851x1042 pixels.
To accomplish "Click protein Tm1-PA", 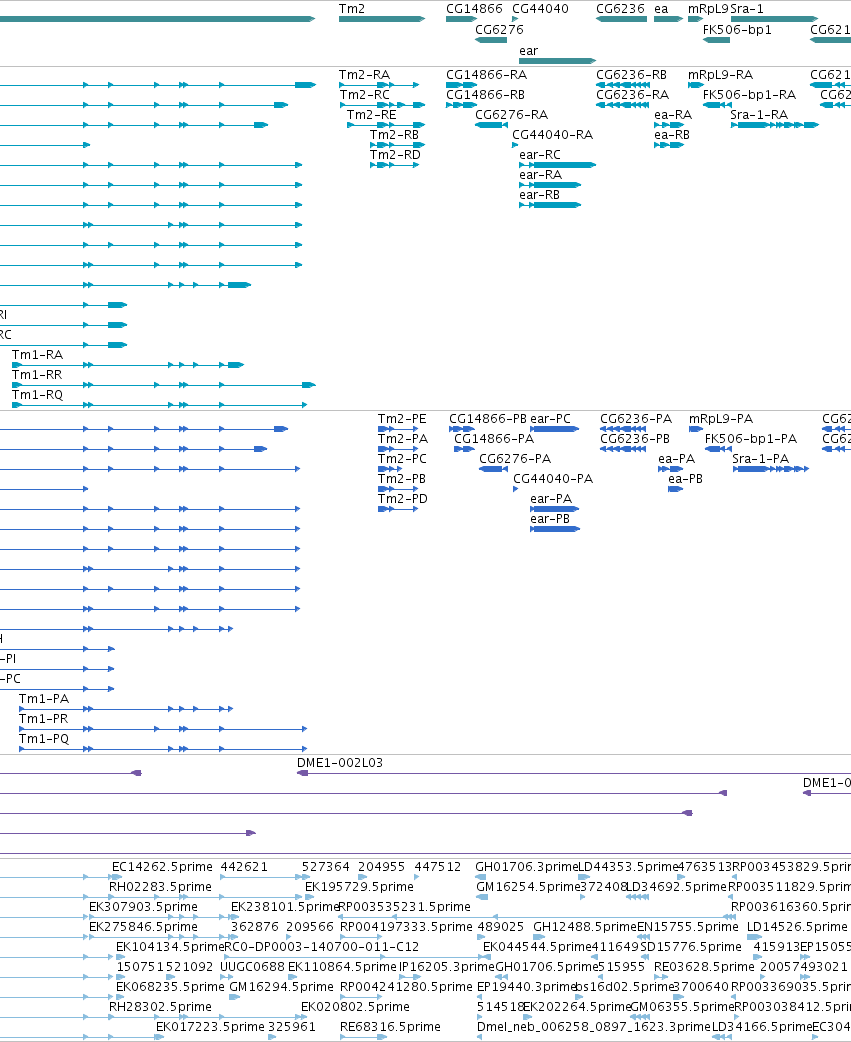I will [x=126, y=709].
